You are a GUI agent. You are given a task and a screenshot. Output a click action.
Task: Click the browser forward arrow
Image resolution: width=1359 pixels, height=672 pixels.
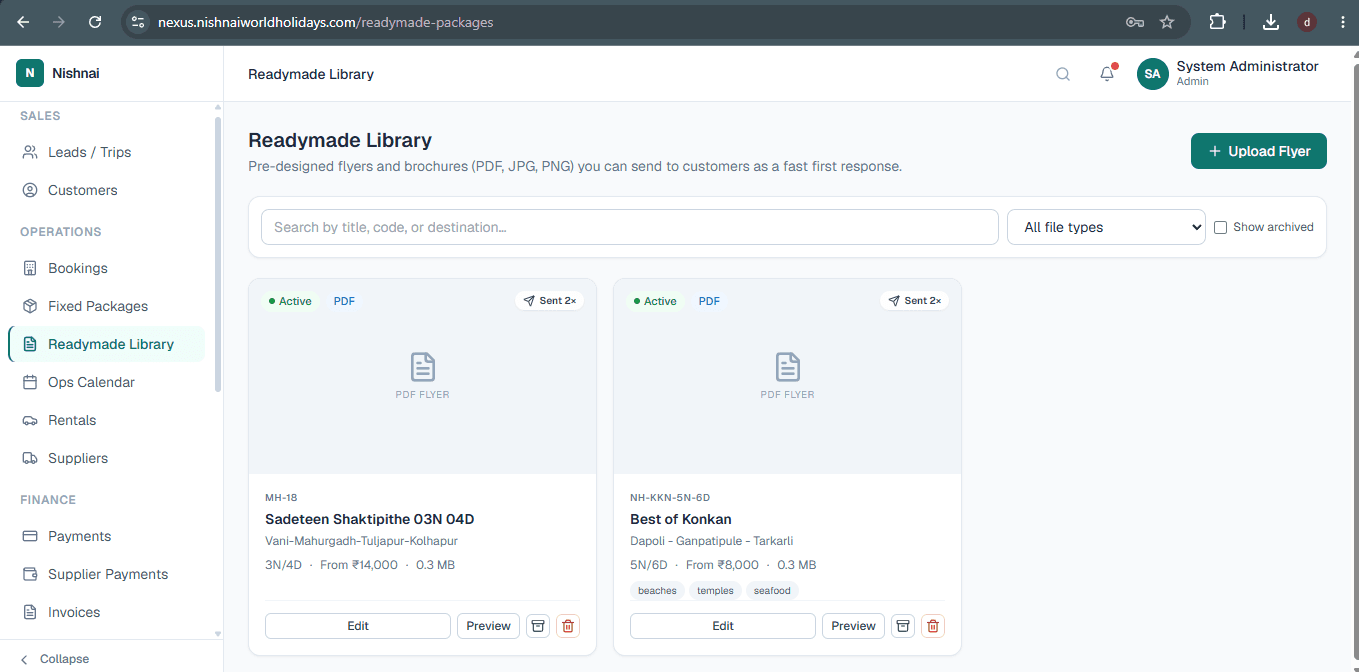pos(59,22)
